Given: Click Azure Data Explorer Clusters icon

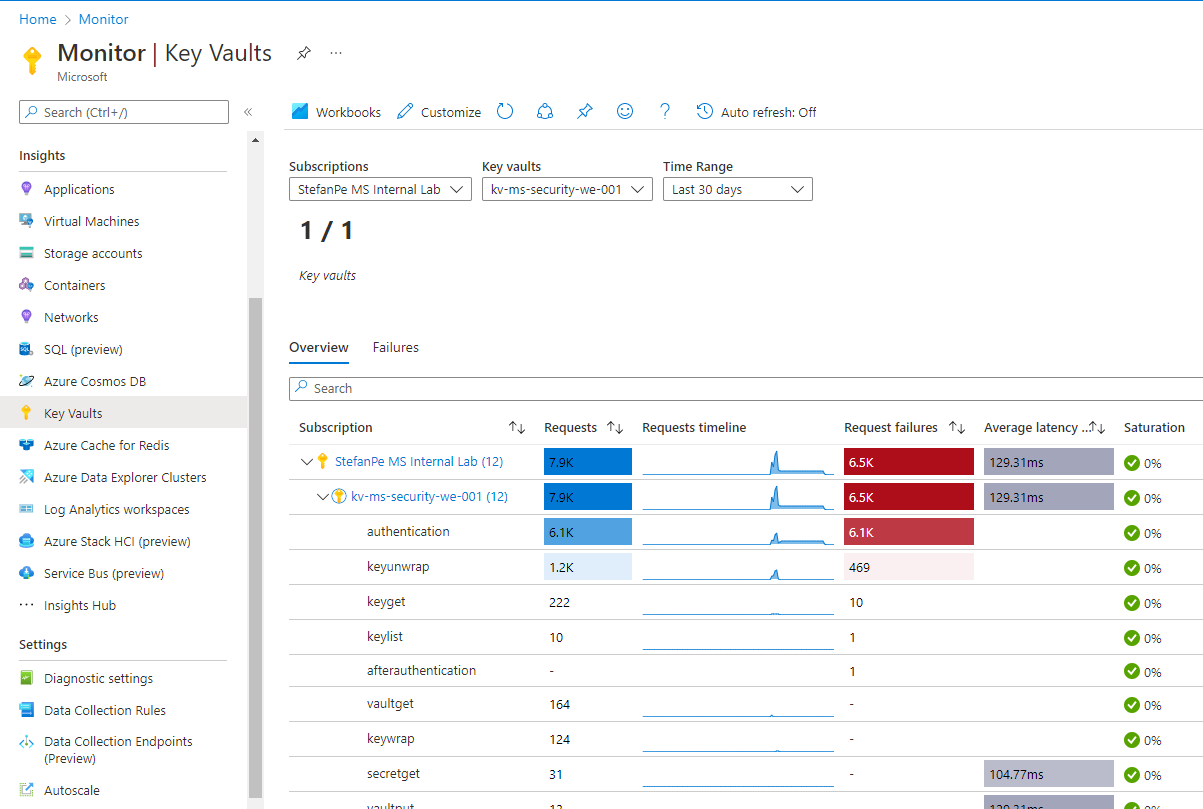Looking at the screenshot, I should [x=27, y=477].
